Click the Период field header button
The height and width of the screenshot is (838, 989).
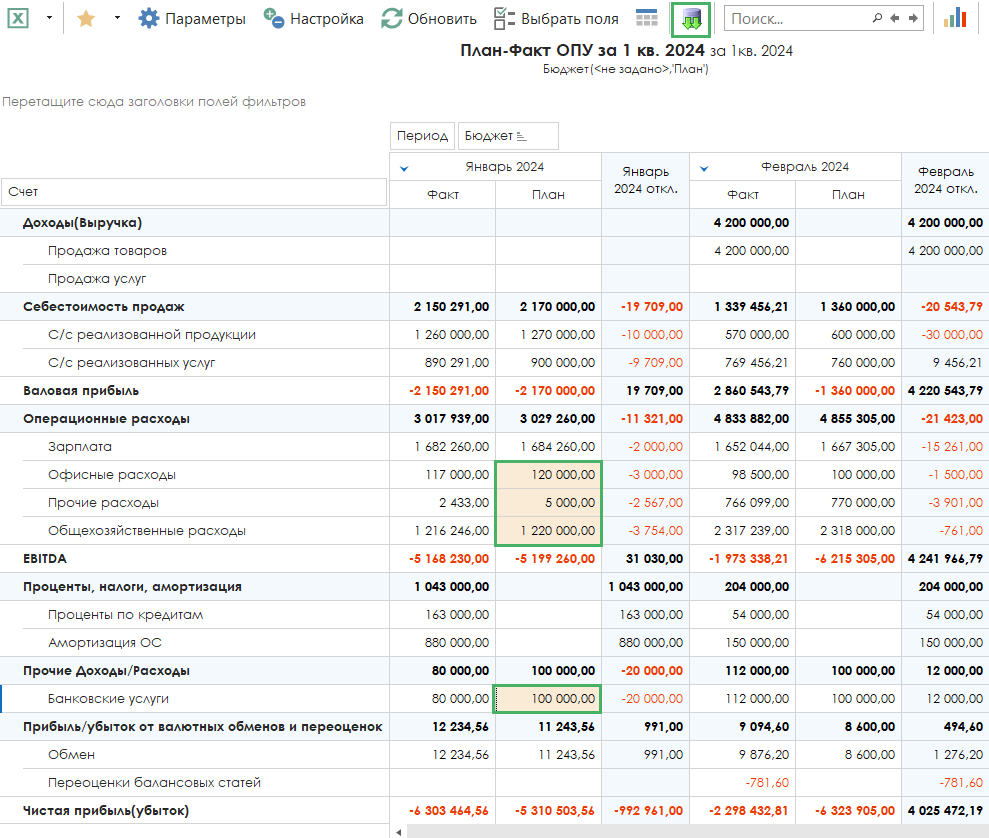pyautogui.click(x=422, y=136)
